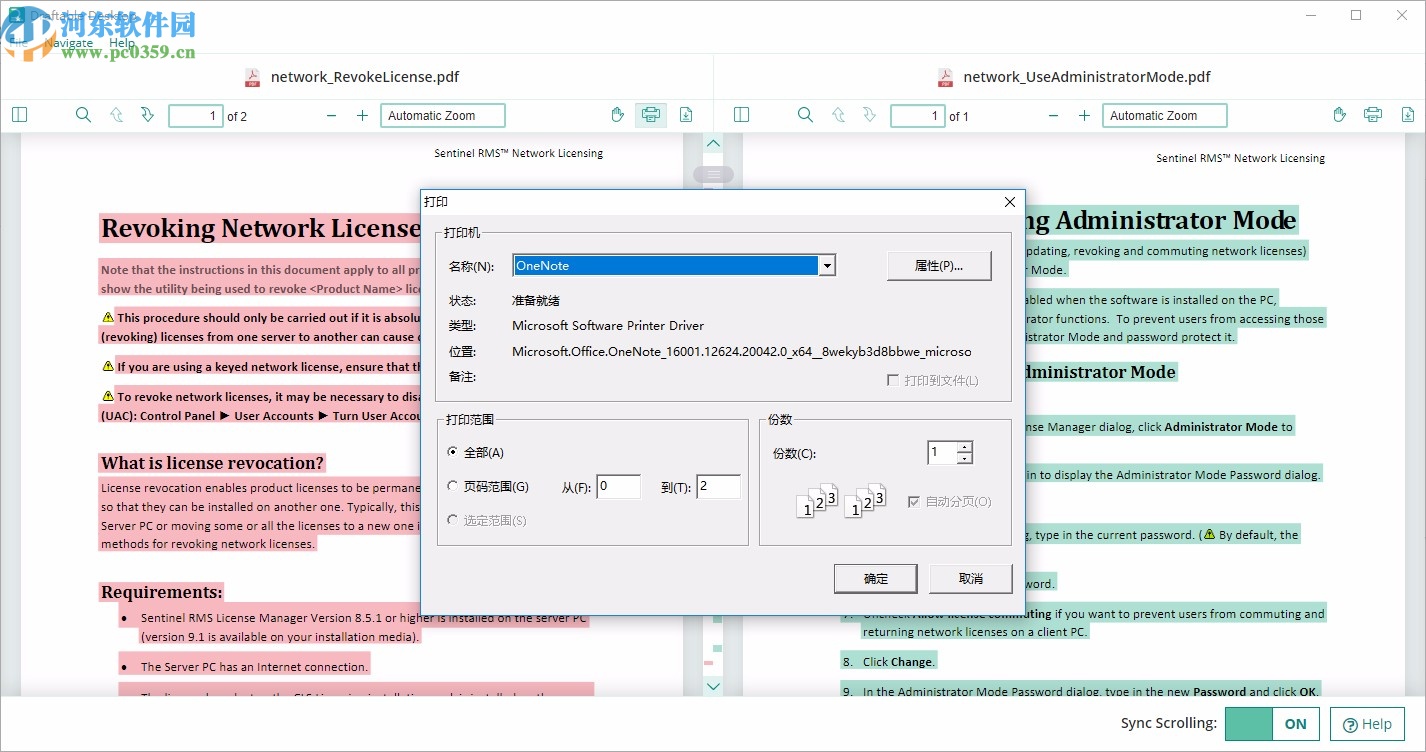The width and height of the screenshot is (1426, 752).
Task: Open the Automatic Zoom dropdown, left pane
Action: (442, 115)
